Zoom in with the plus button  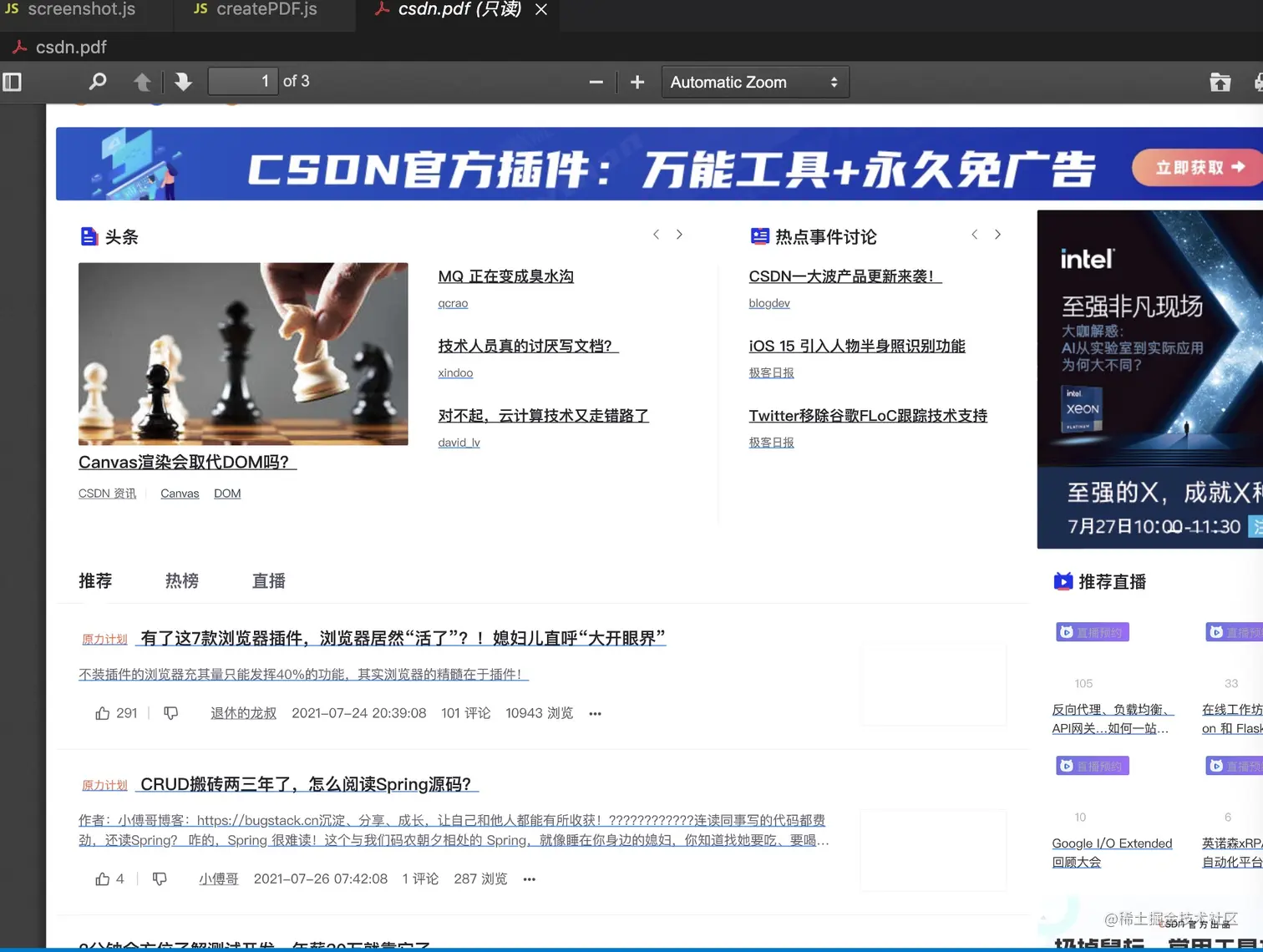coord(637,82)
